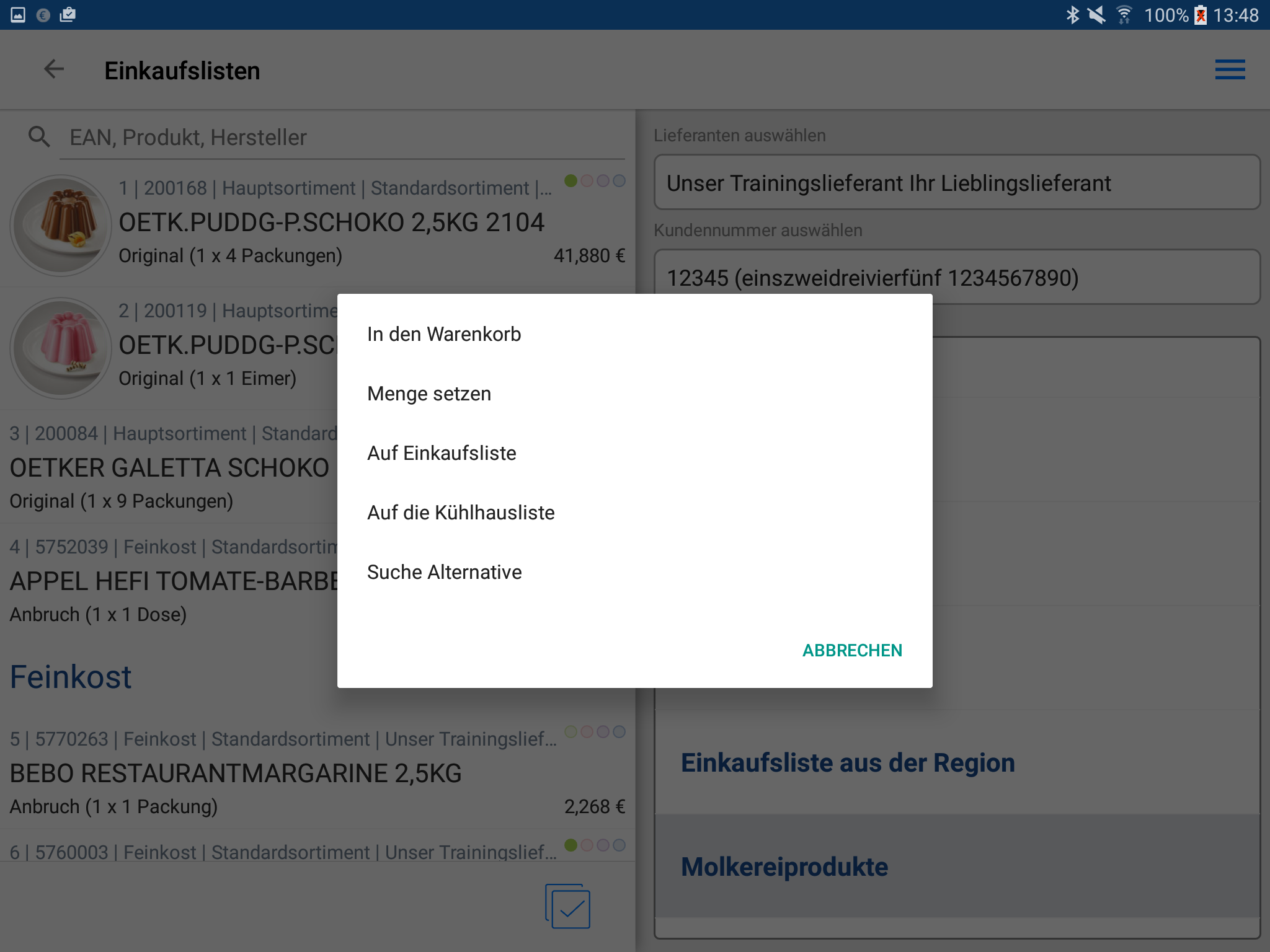Screen dimensions: 1270x952
Task: Tap the back arrow next to Einkaufslisten
Action: [54, 69]
